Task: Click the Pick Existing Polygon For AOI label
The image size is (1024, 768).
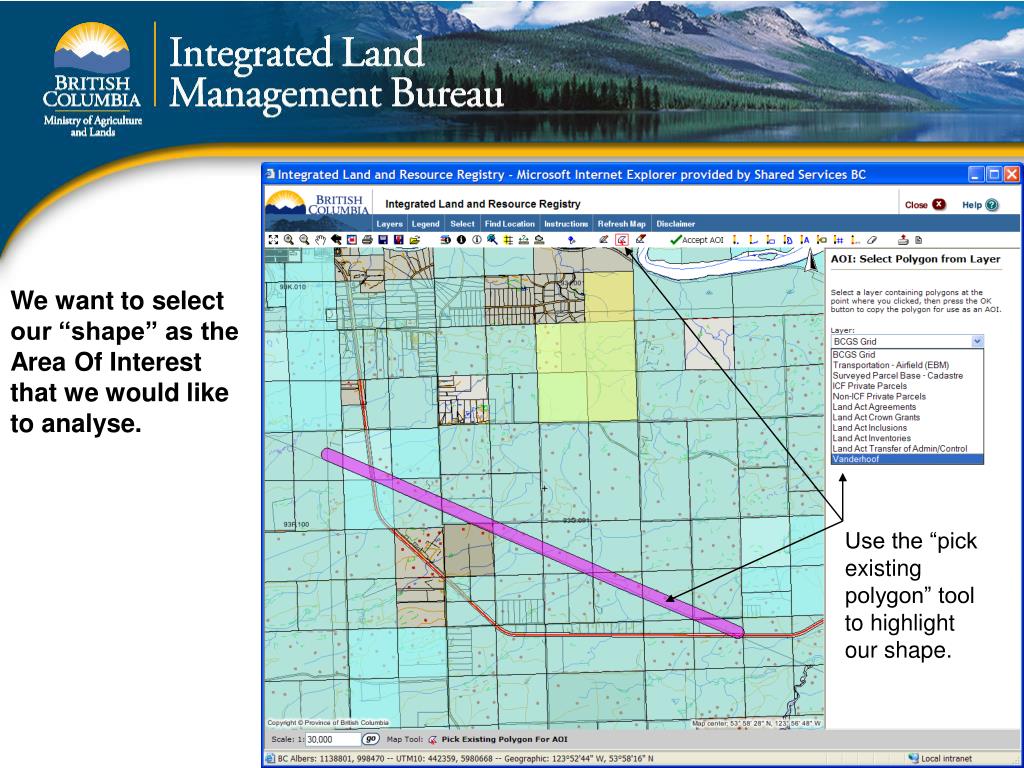Action: pyautogui.click(x=504, y=740)
